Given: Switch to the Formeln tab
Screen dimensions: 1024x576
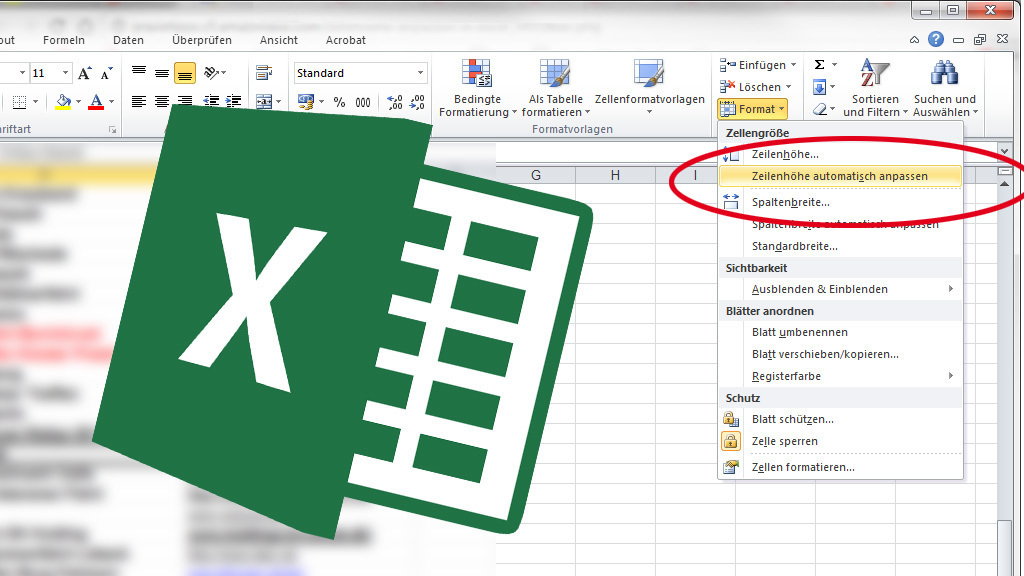Looking at the screenshot, I should click(64, 40).
